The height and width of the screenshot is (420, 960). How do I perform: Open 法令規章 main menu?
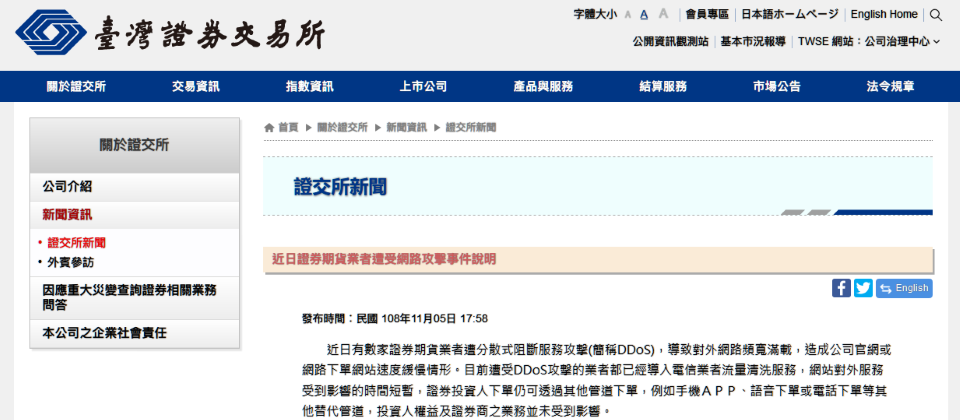(x=891, y=86)
